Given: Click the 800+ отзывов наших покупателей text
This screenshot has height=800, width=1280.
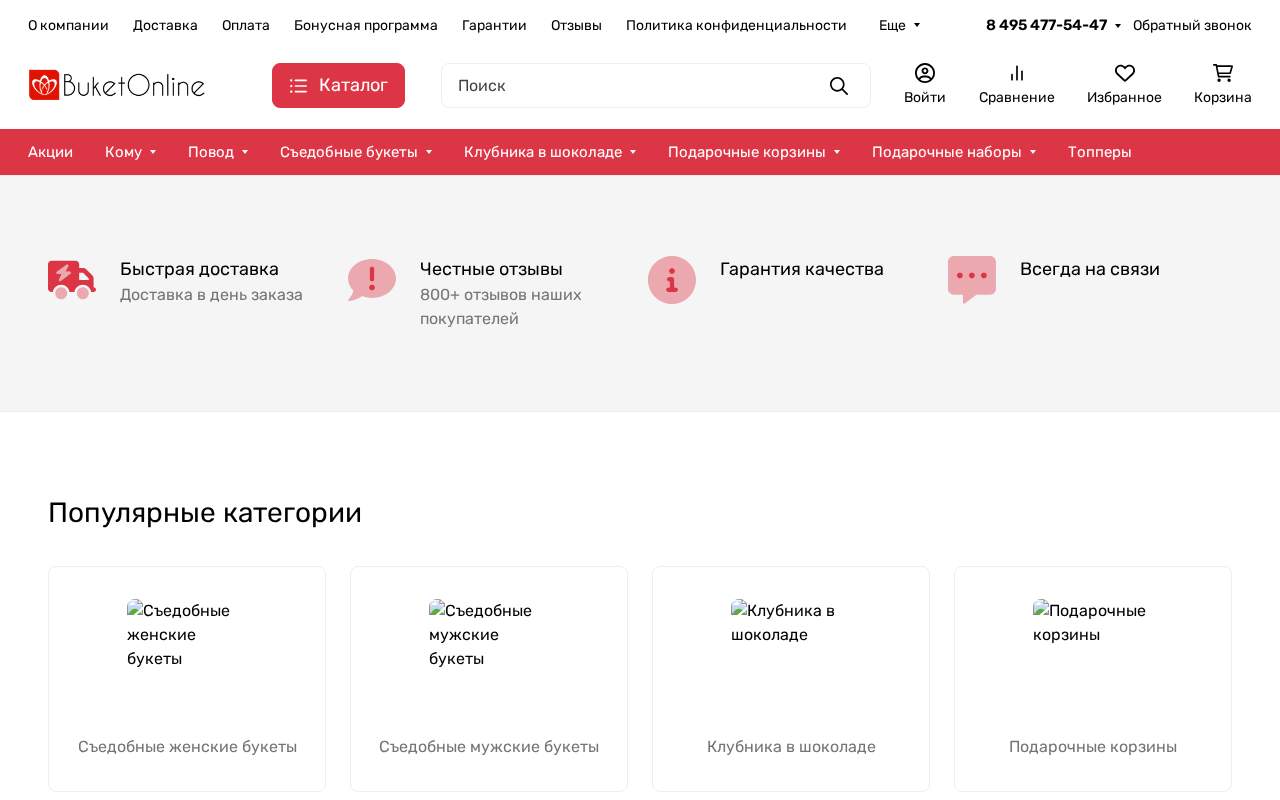Looking at the screenshot, I should pyautogui.click(x=501, y=307).
